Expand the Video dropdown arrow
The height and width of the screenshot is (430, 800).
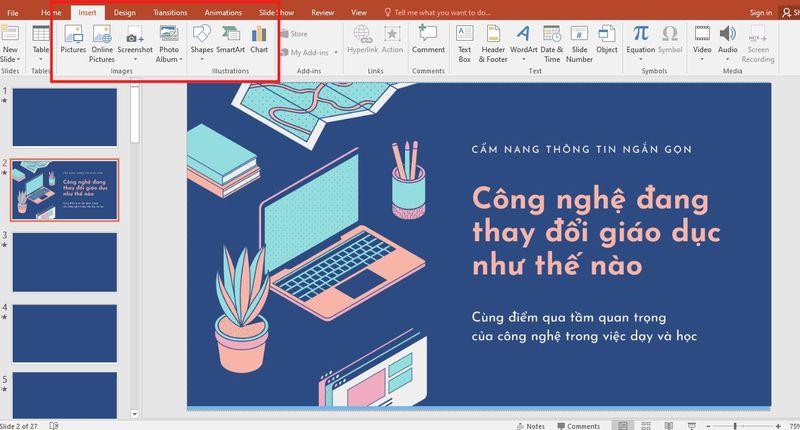702,60
